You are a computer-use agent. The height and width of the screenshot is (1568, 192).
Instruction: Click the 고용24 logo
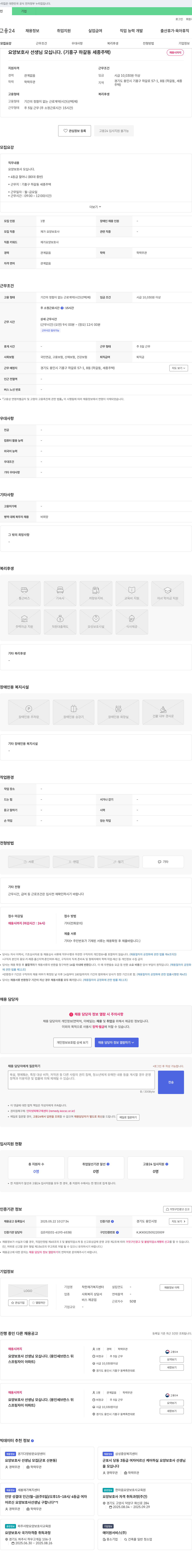pos(7,30)
